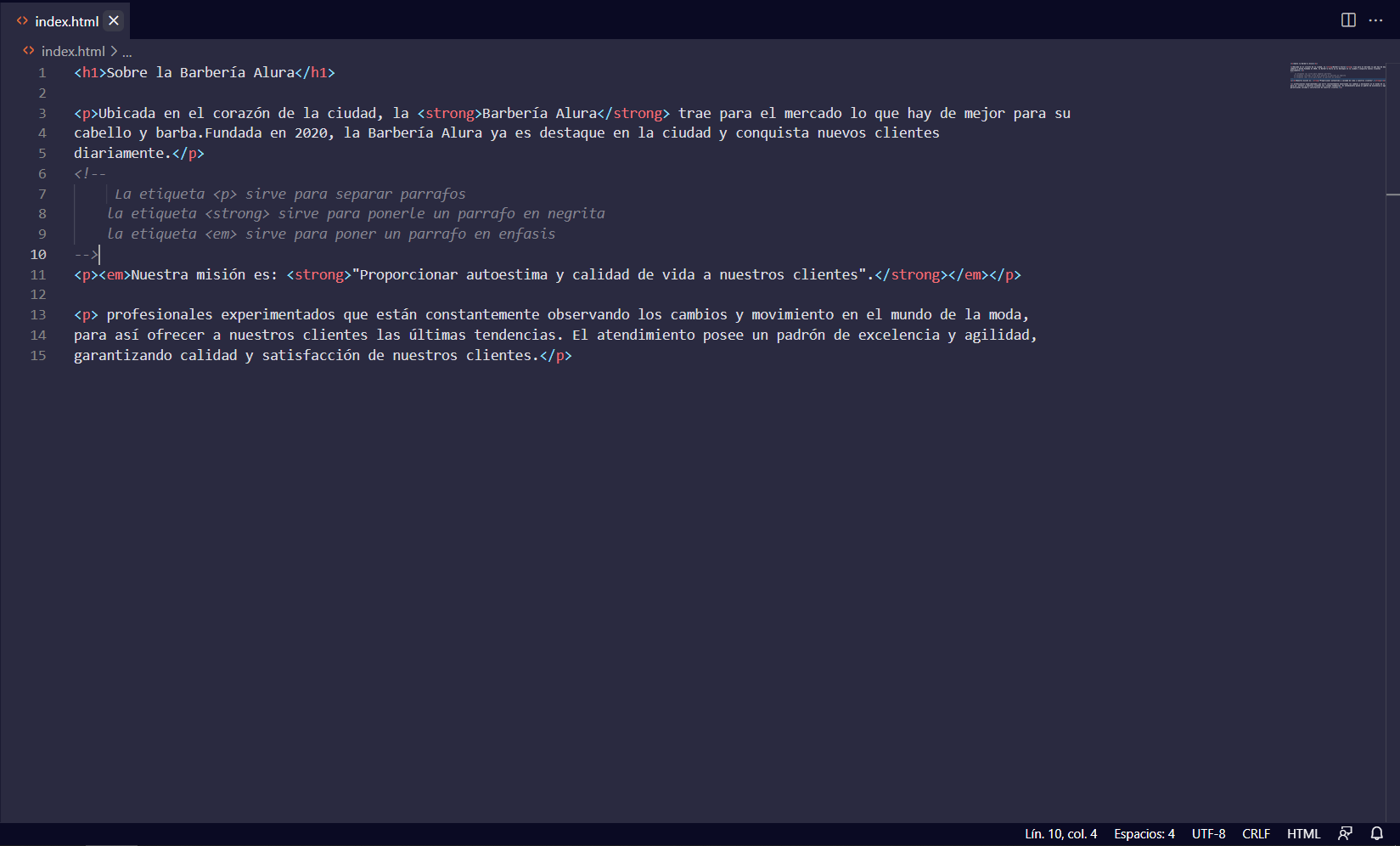The height and width of the screenshot is (846, 1400).
Task: Open the minimap code preview
Action: pos(1337,76)
